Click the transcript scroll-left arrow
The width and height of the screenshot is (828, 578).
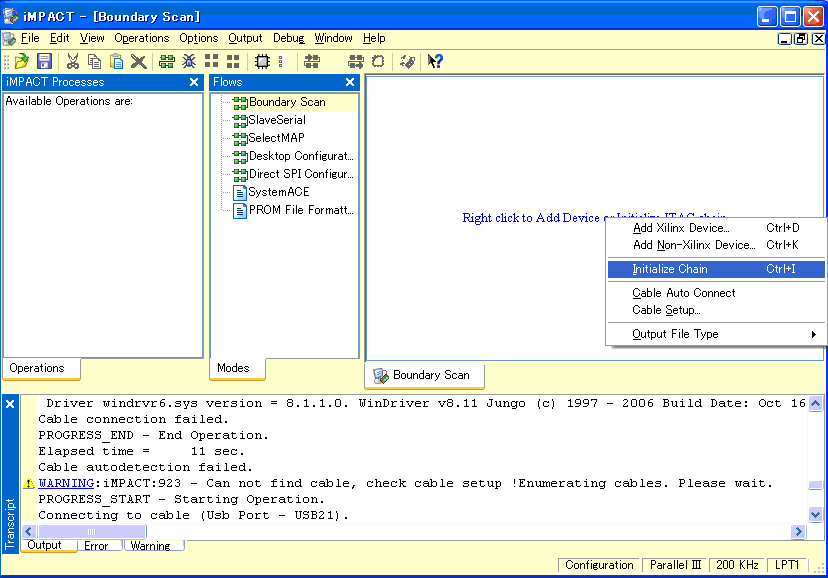click(30, 532)
